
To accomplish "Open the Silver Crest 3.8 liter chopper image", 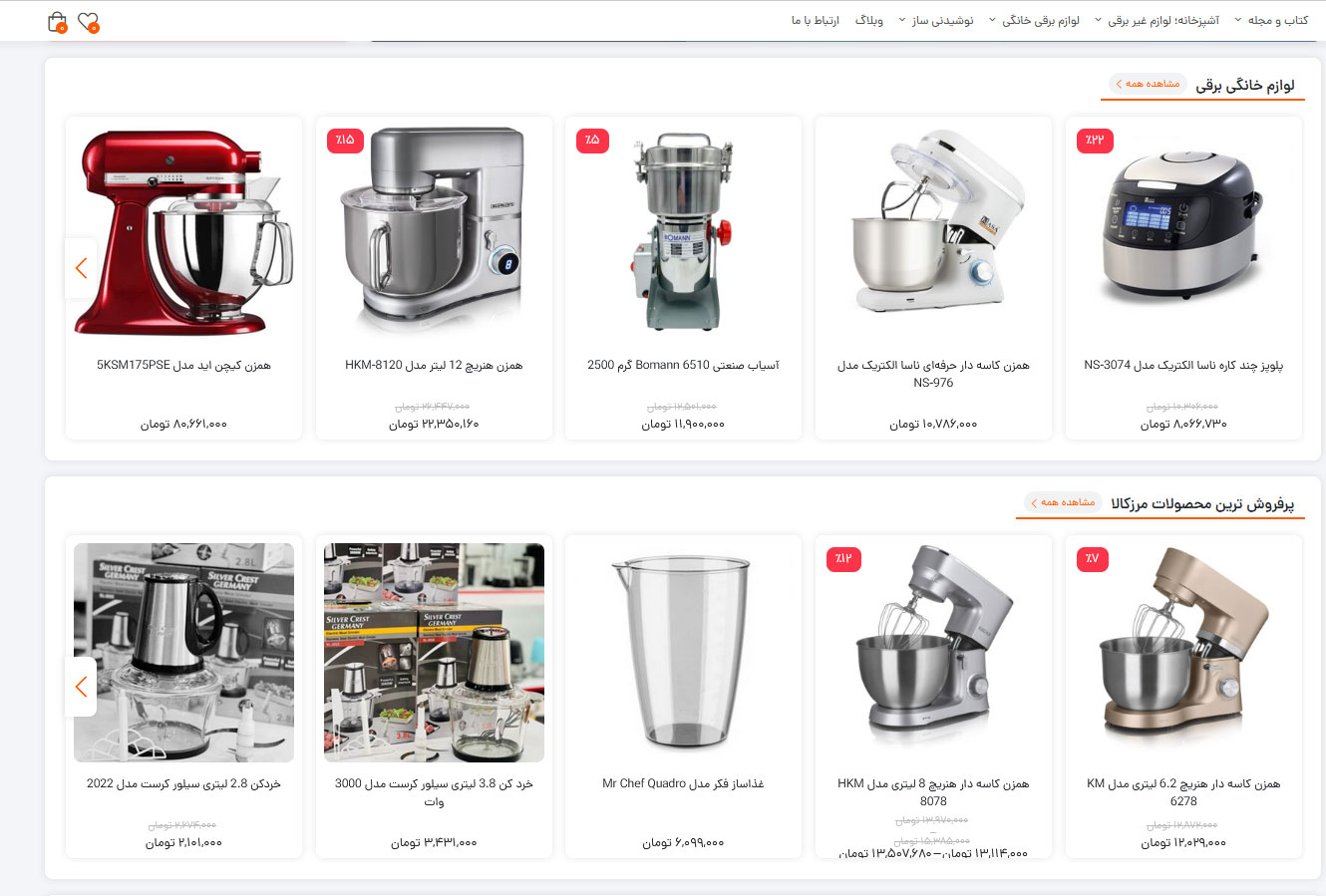I will [434, 652].
